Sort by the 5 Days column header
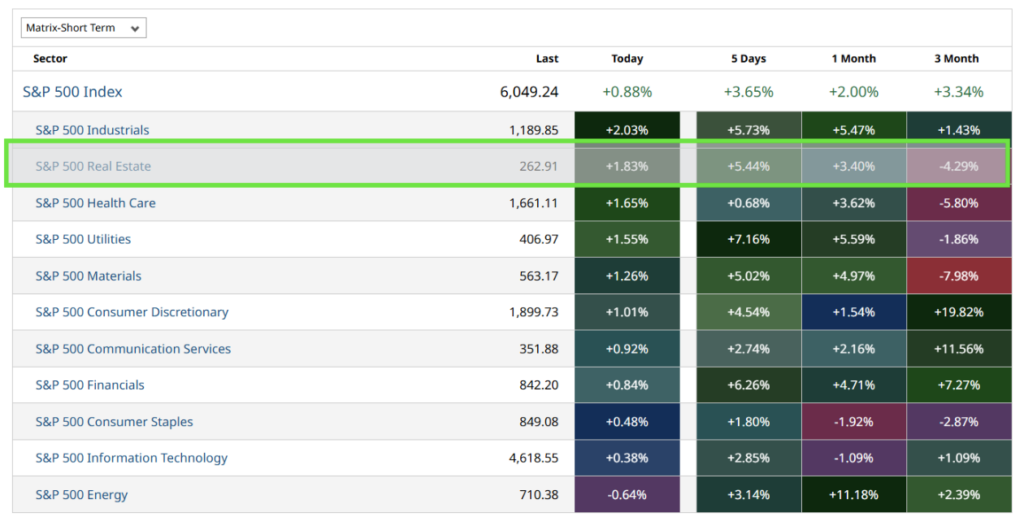Viewport: 1024px width, 526px height. coord(748,59)
